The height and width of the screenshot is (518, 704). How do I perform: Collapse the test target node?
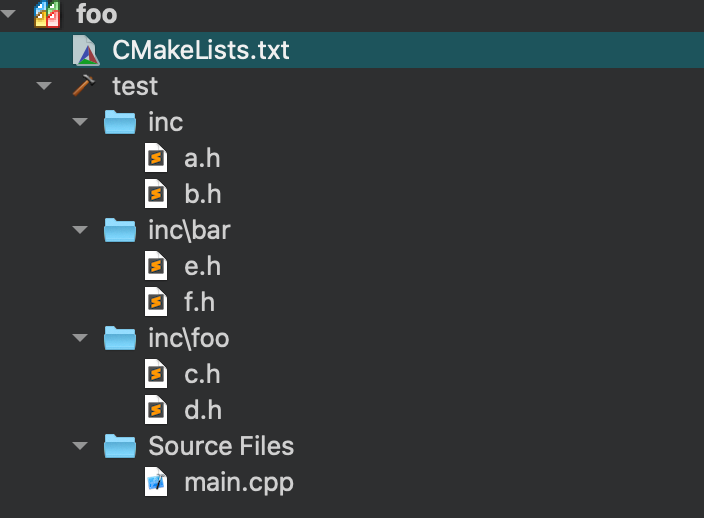pyautogui.click(x=43, y=86)
